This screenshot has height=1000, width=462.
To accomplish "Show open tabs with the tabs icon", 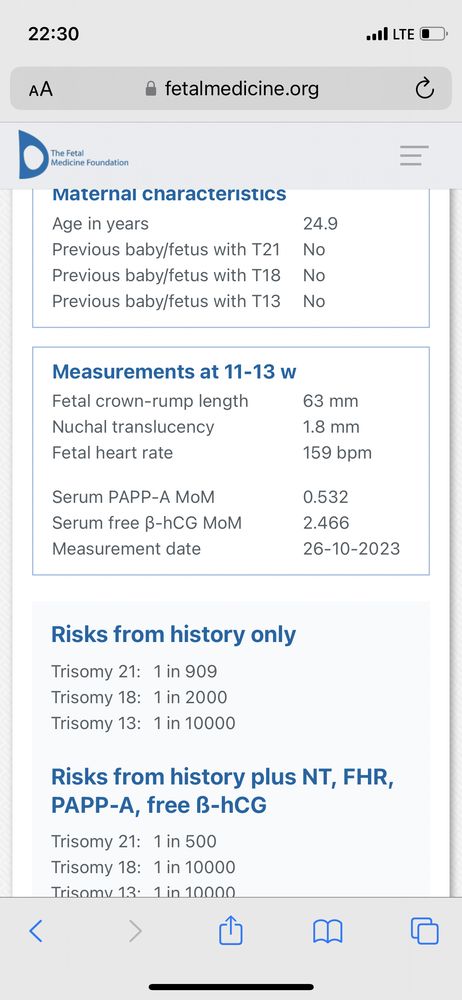I will [425, 930].
